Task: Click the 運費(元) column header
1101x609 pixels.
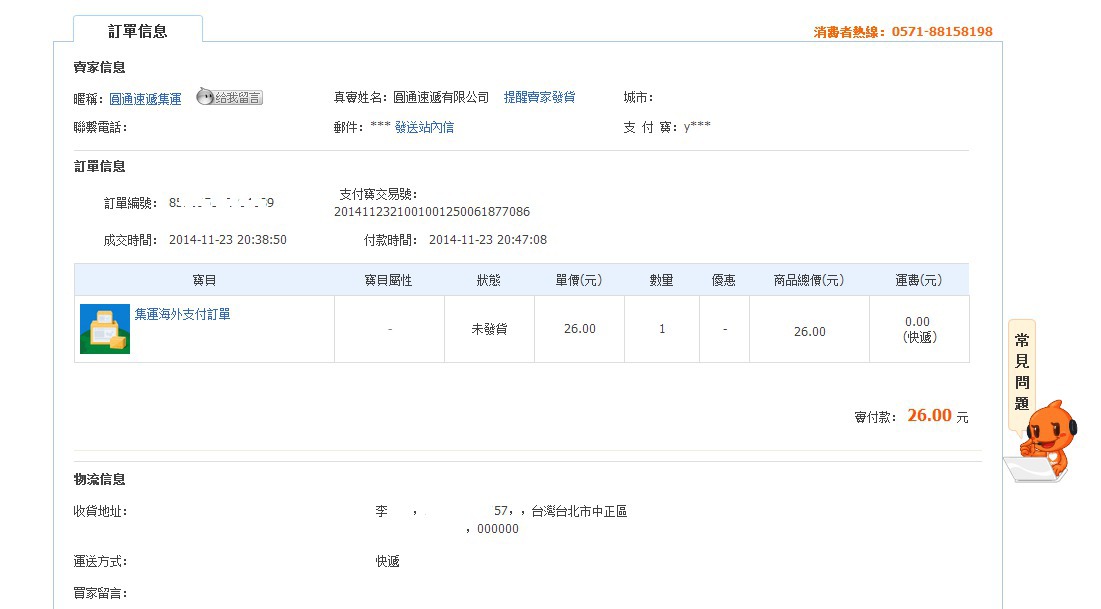Action: (918, 280)
